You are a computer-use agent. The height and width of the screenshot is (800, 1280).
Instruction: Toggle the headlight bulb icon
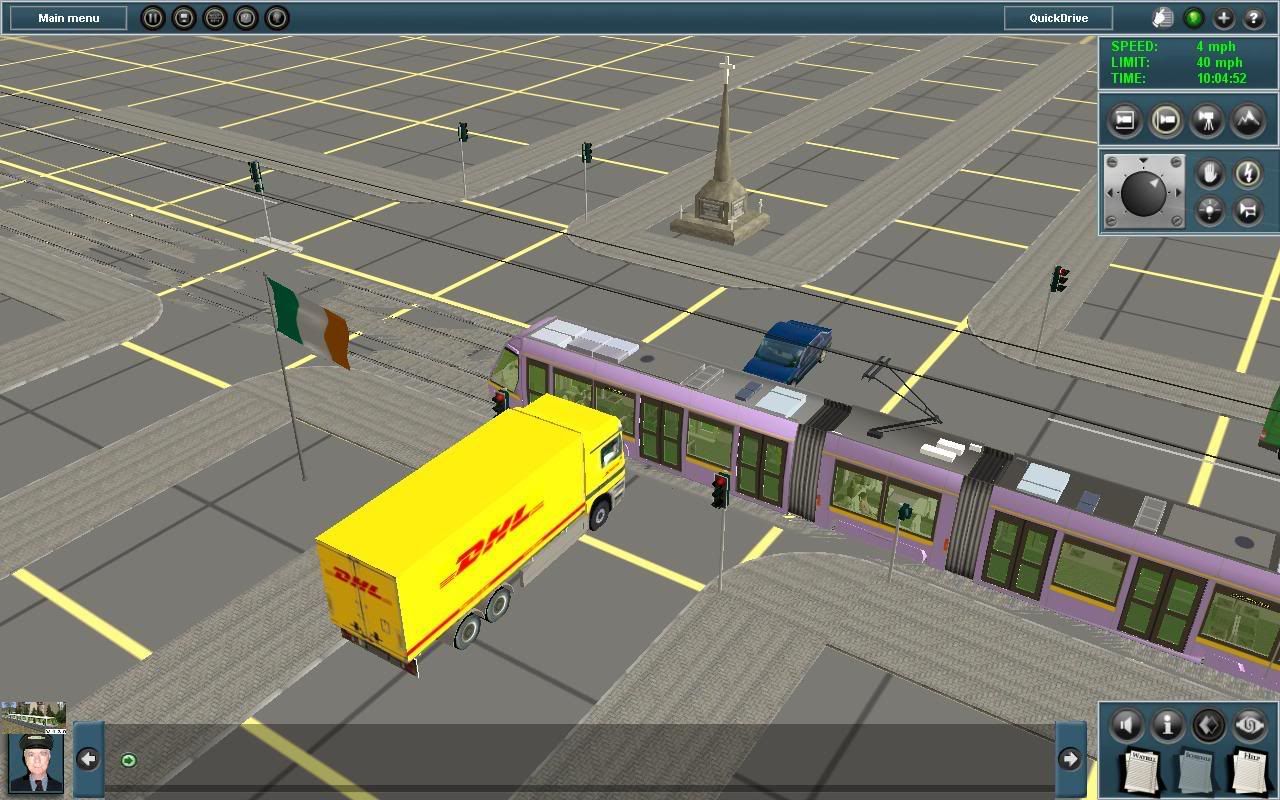1209,211
